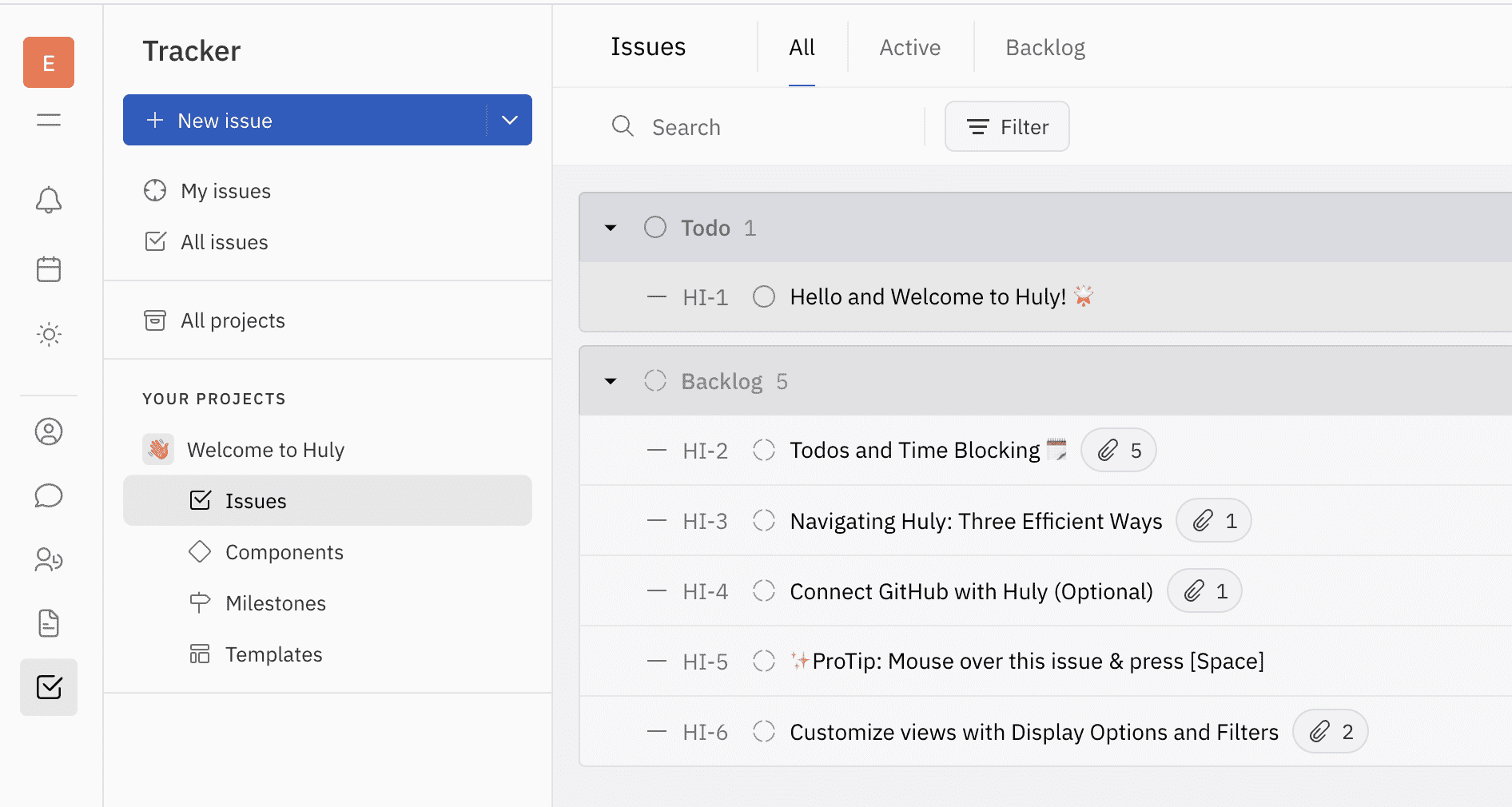
Task: Open Milestones in the project tree
Action: click(x=276, y=603)
